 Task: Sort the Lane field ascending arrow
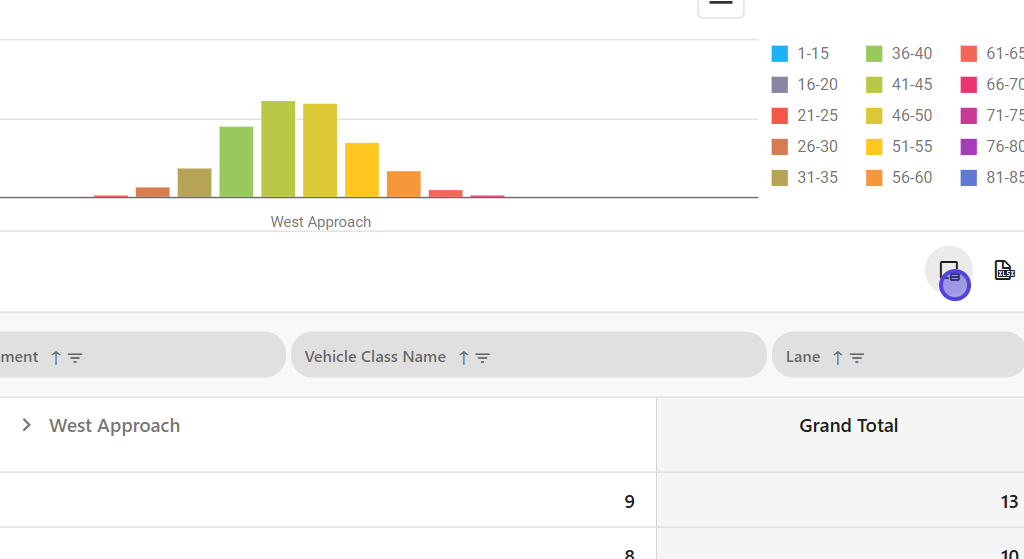(838, 357)
